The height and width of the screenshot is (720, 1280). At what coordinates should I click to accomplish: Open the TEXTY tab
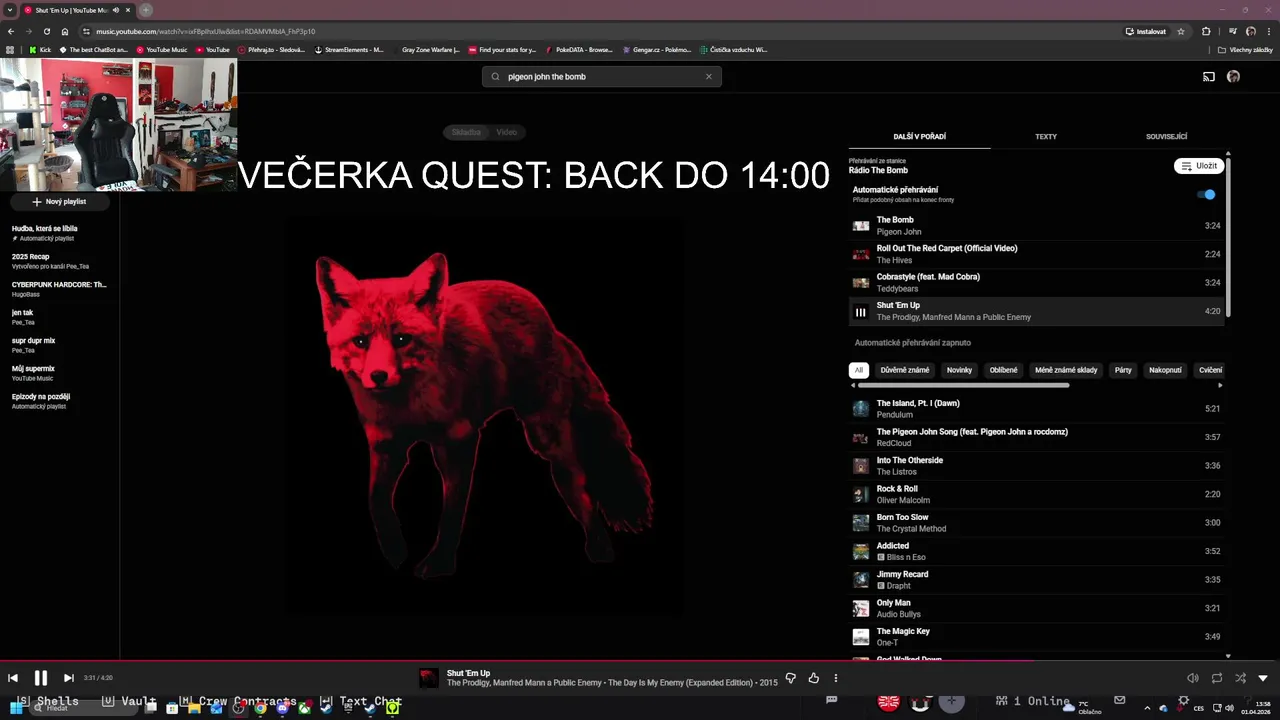click(1046, 136)
